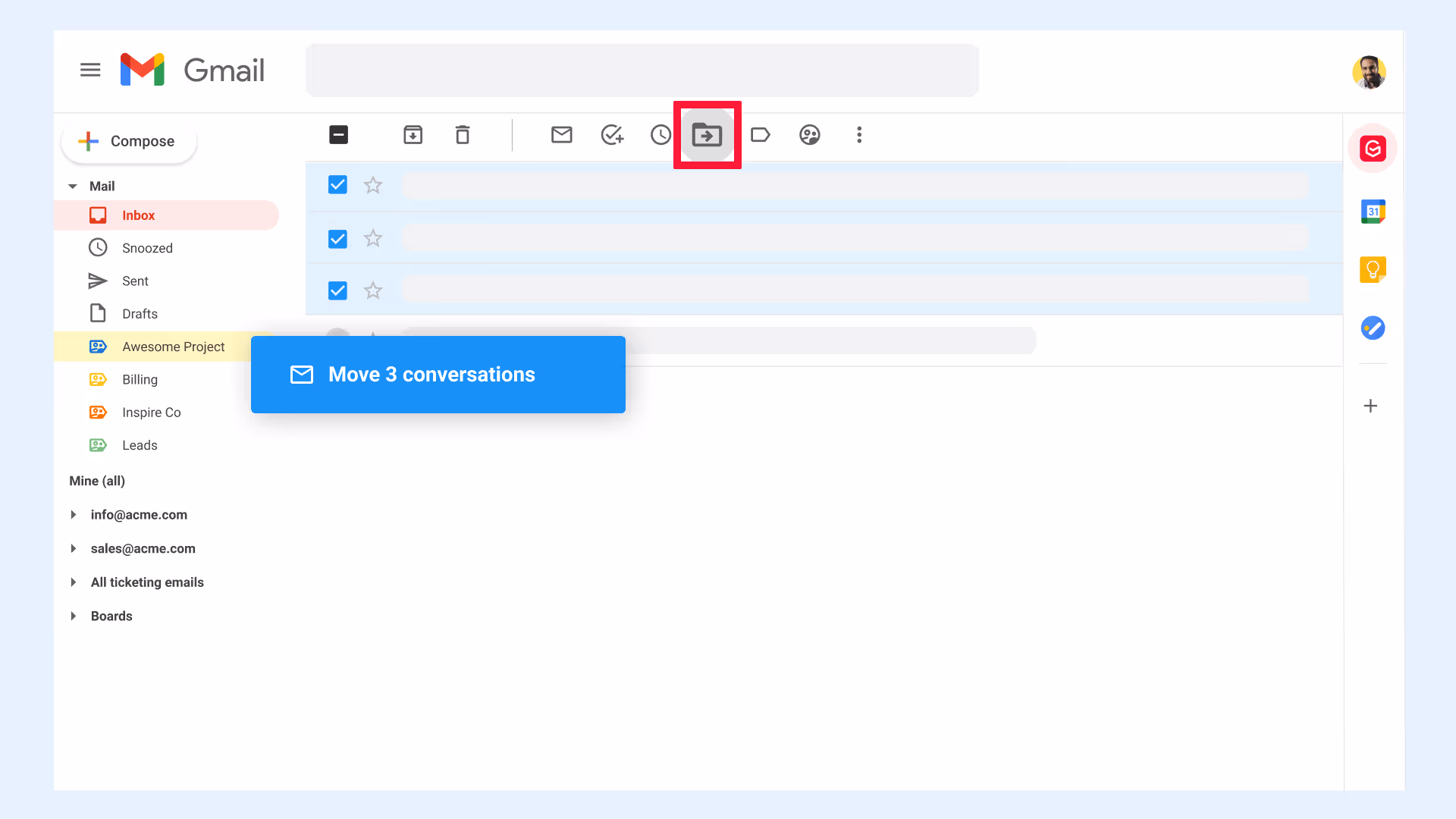Screen dimensions: 1456x819
Task: Click the Compose button
Action: tap(129, 141)
